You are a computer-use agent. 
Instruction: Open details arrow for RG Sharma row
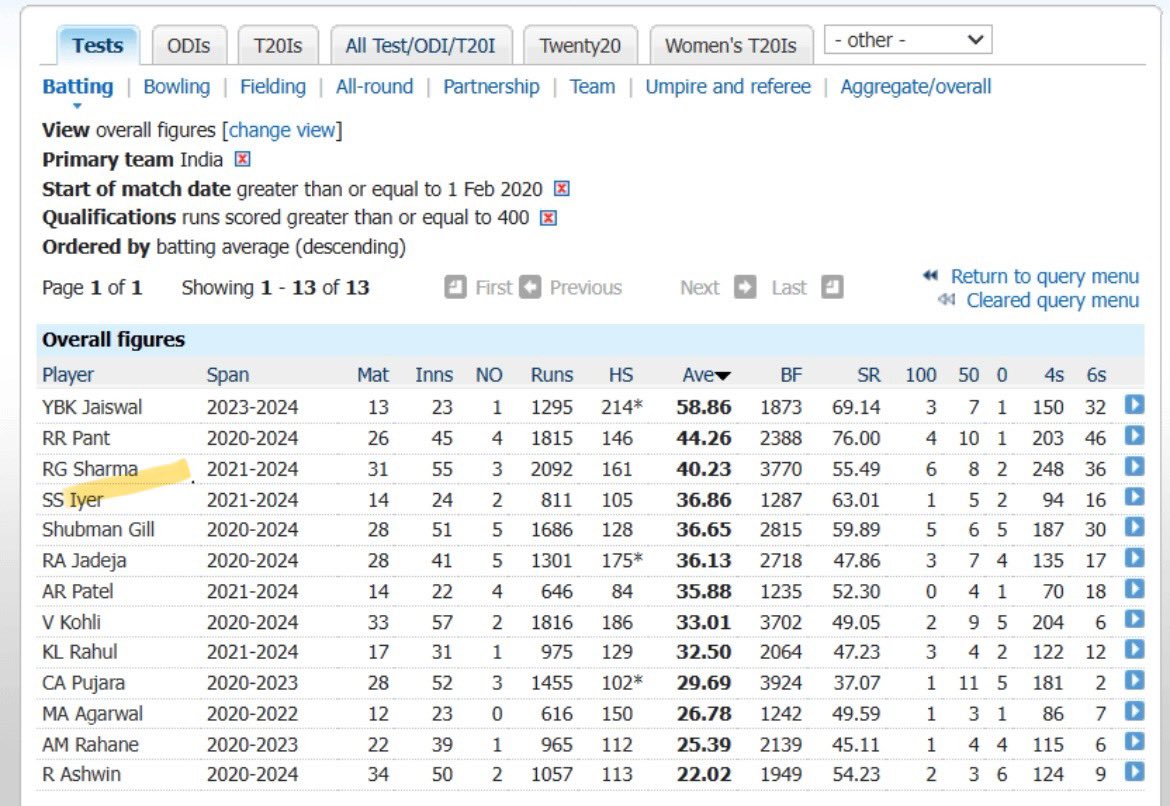pos(1134,466)
